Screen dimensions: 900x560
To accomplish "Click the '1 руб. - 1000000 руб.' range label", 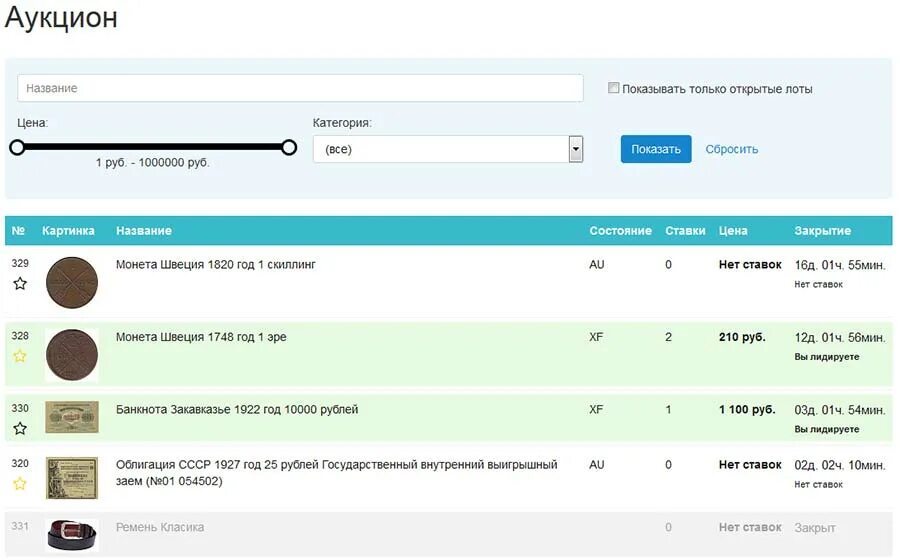I will (153, 163).
